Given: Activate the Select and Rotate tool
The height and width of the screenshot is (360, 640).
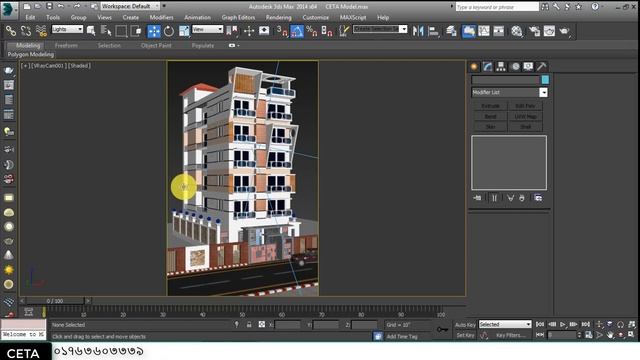Looking at the screenshot, I should point(169,31).
